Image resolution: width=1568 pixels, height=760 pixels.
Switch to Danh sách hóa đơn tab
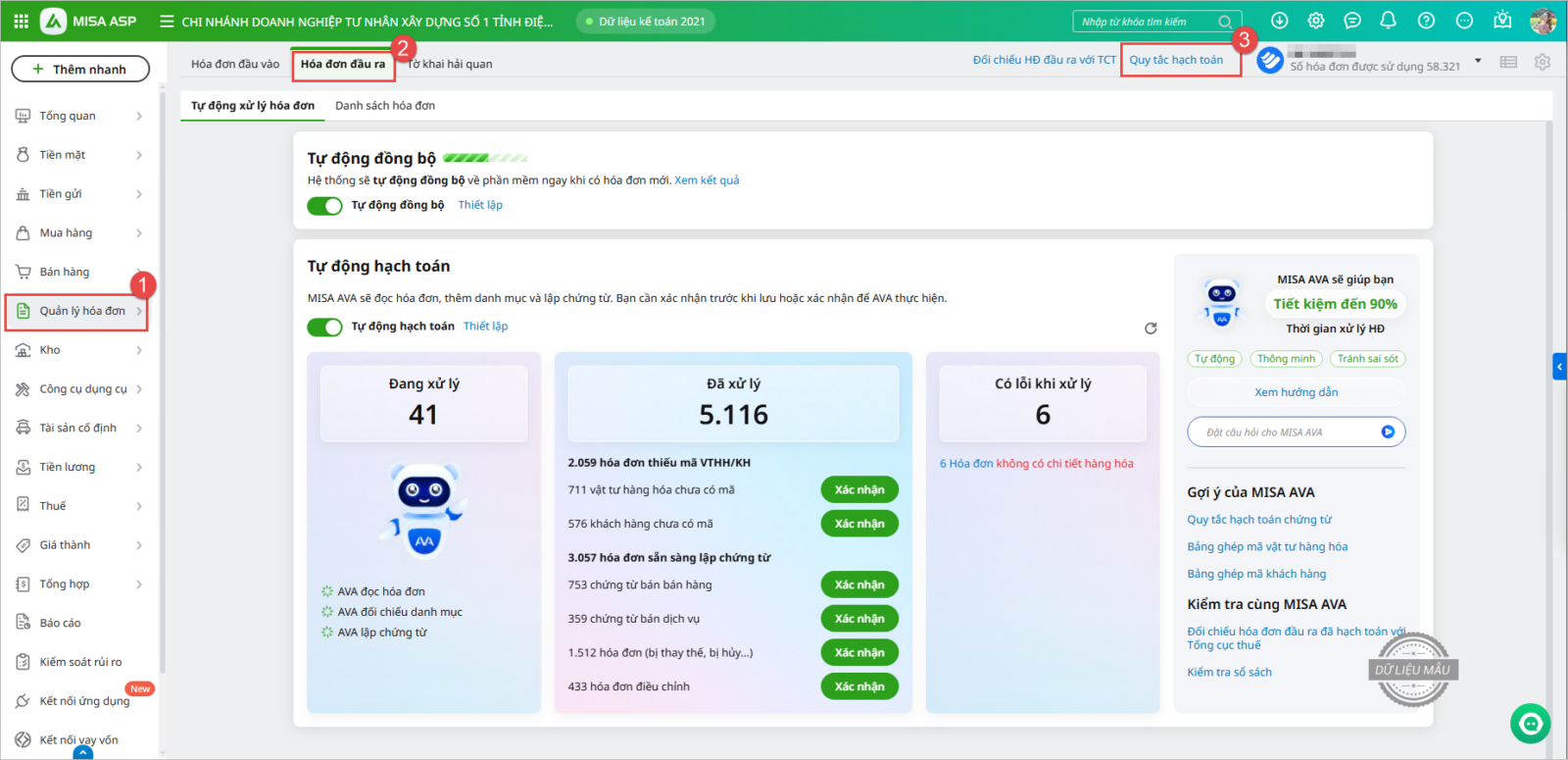[385, 106]
